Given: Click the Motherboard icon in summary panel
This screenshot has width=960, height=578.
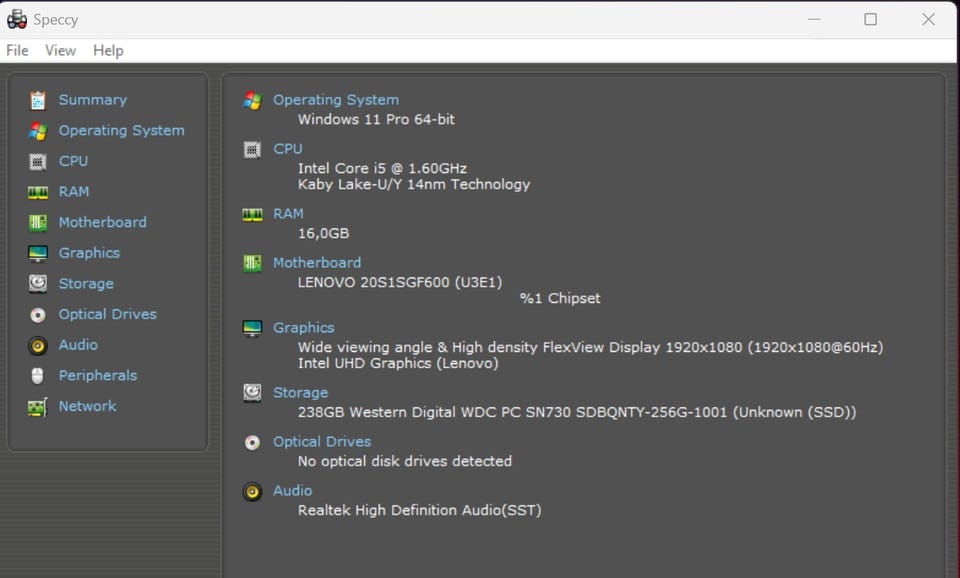Looking at the screenshot, I should tap(252, 263).
